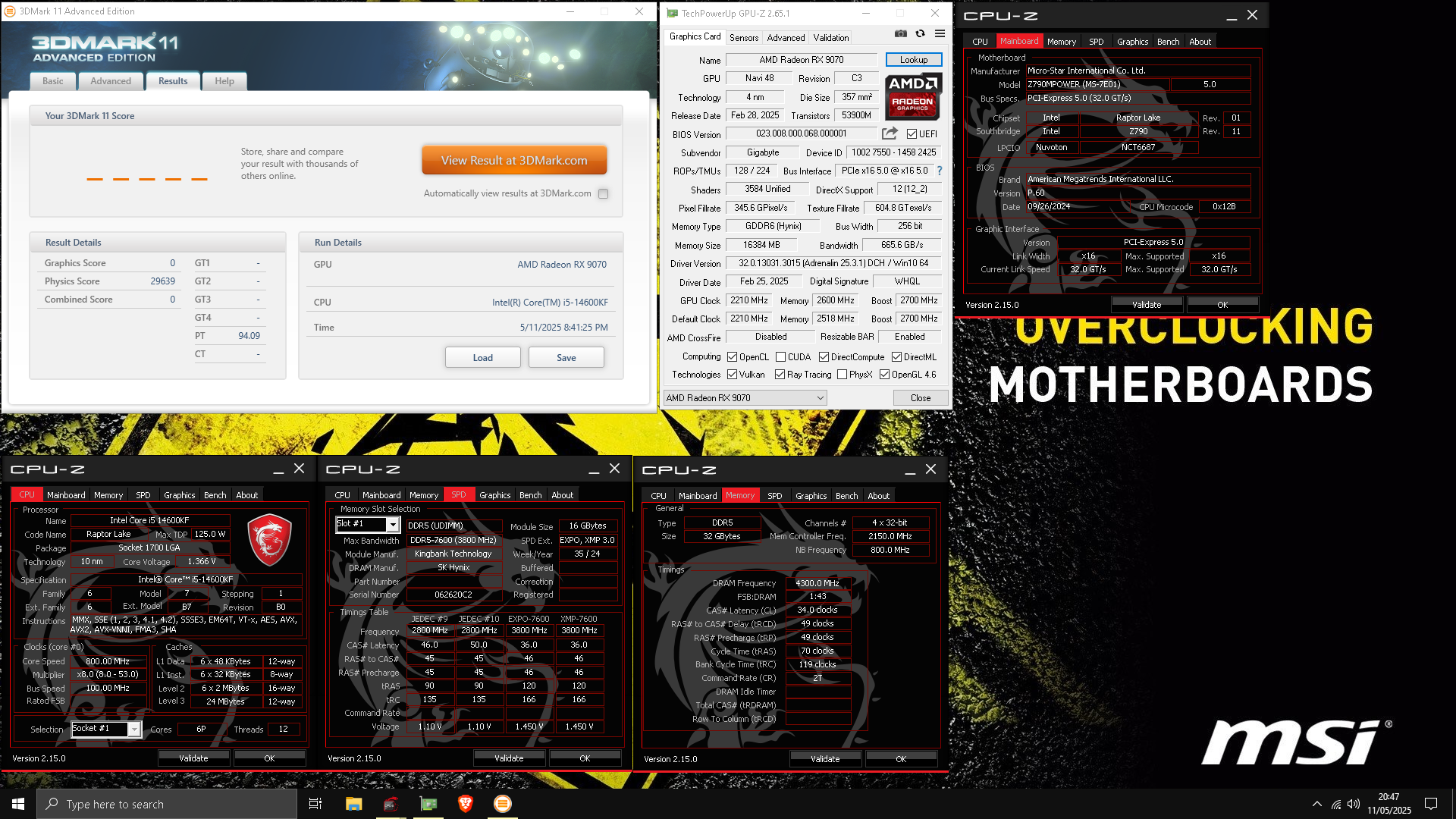Click Validate in the CPU-Z Memory window

[825, 758]
